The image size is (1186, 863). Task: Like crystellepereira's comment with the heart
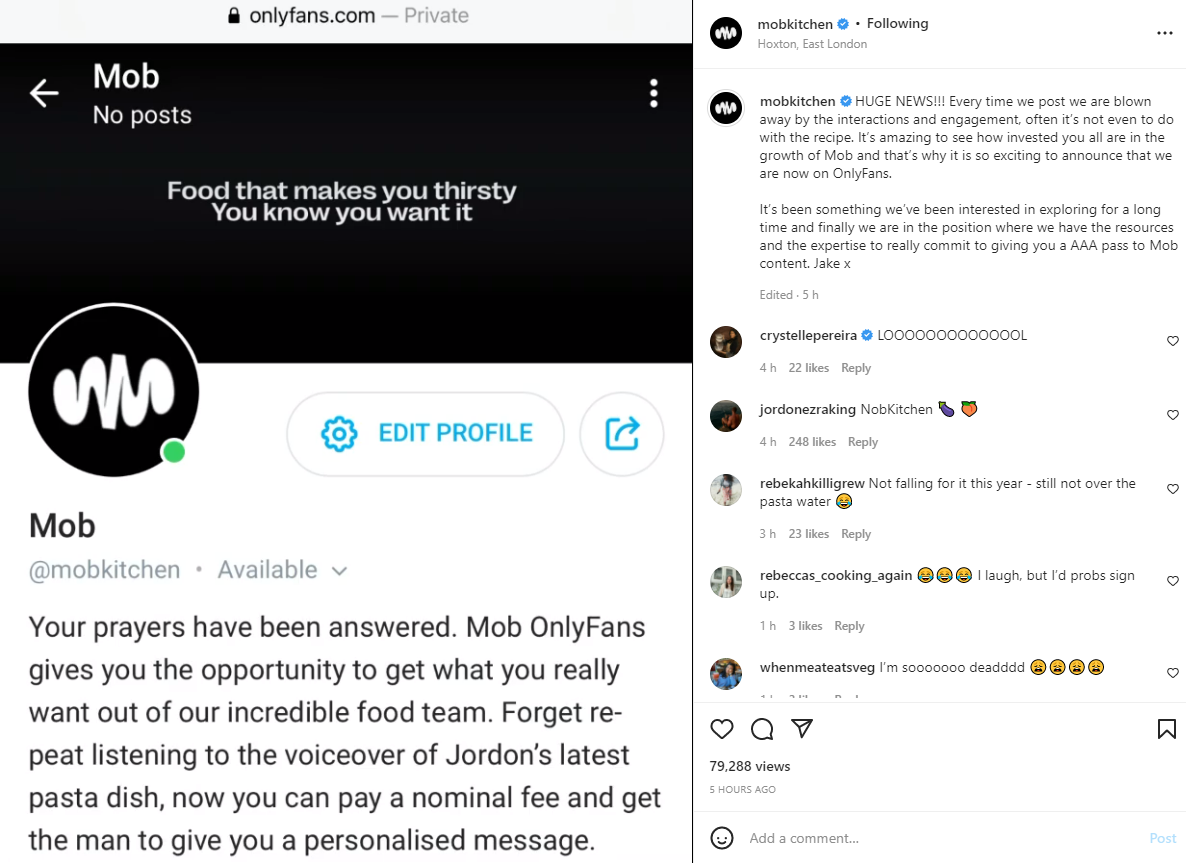tap(1172, 341)
